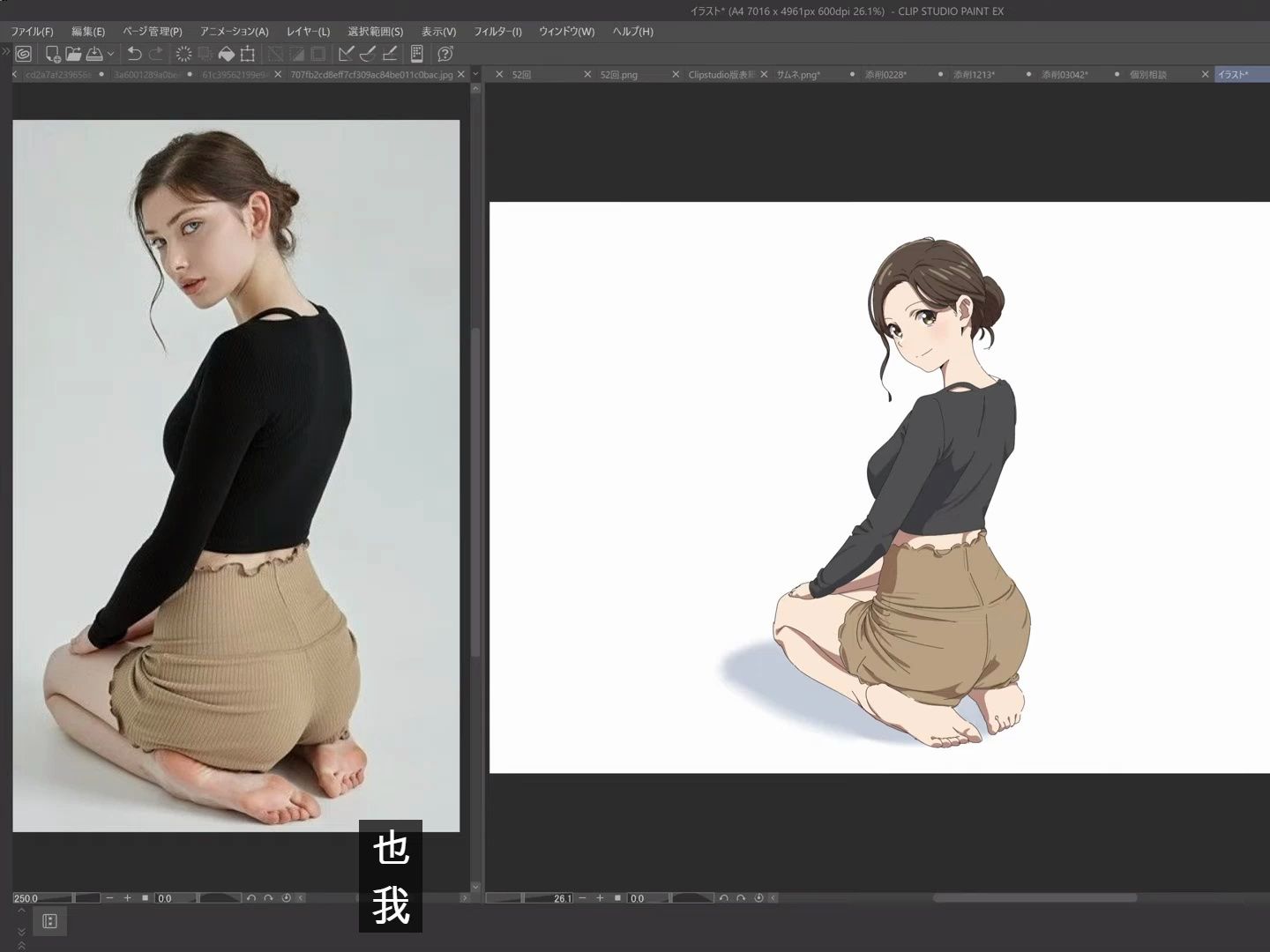
Task: Zoom out the left canvas with minus
Action: pyautogui.click(x=109, y=898)
